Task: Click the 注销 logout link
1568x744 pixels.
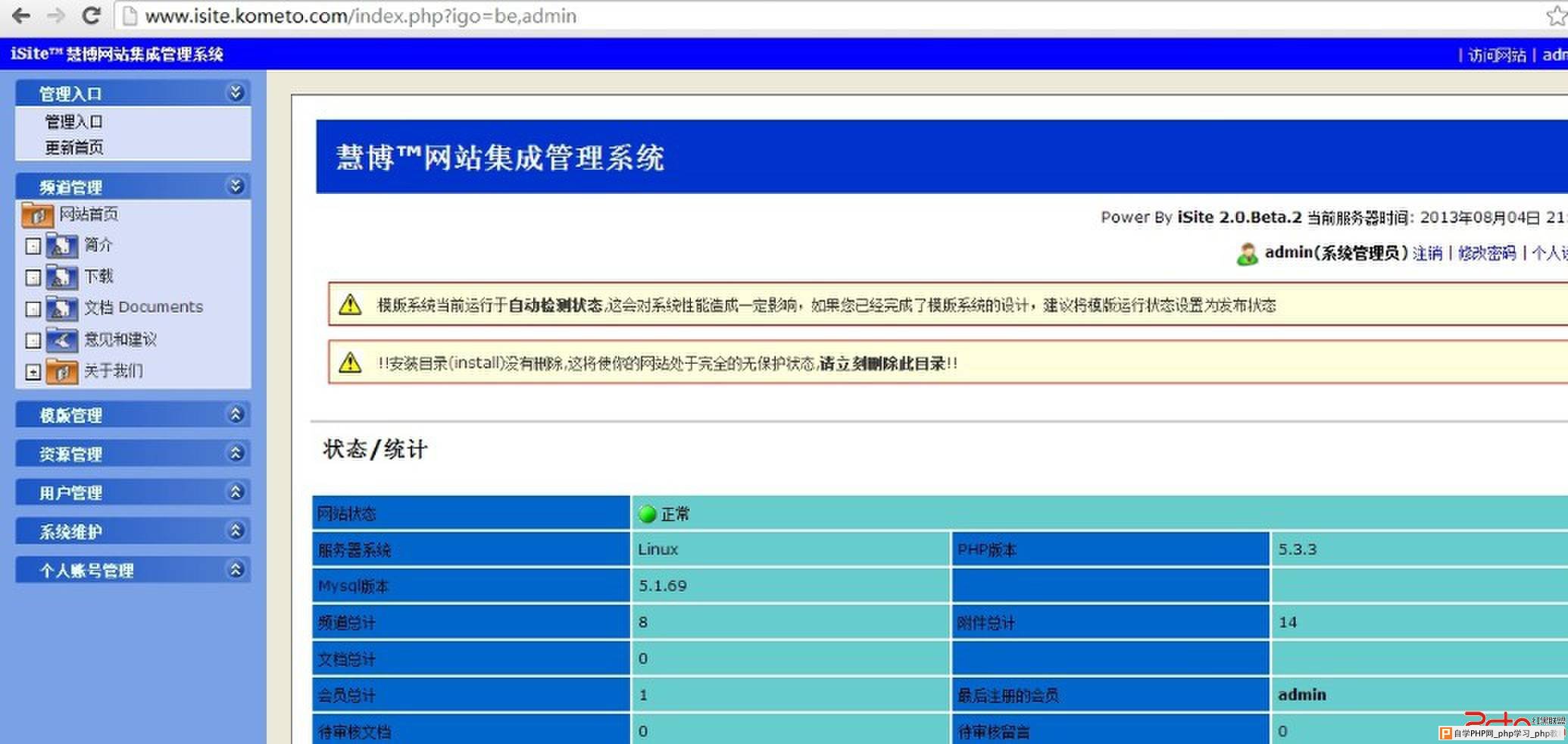Action: click(1427, 253)
